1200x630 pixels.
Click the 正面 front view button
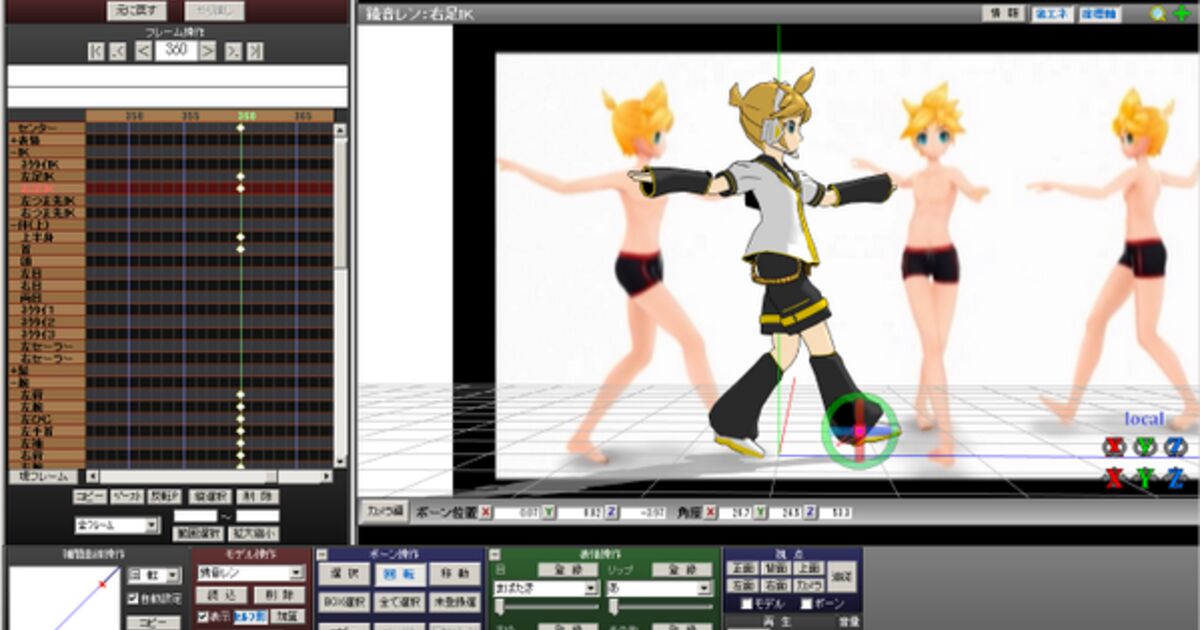point(743,568)
